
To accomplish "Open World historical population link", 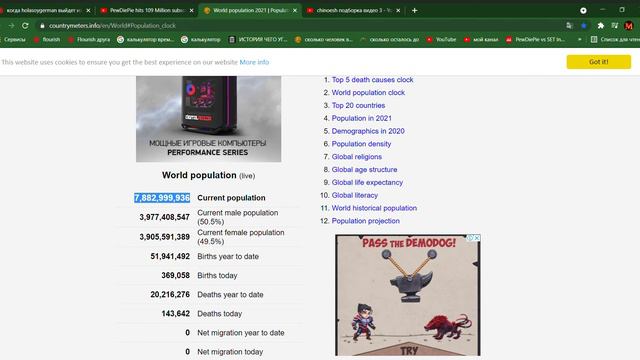I will tap(374, 208).
